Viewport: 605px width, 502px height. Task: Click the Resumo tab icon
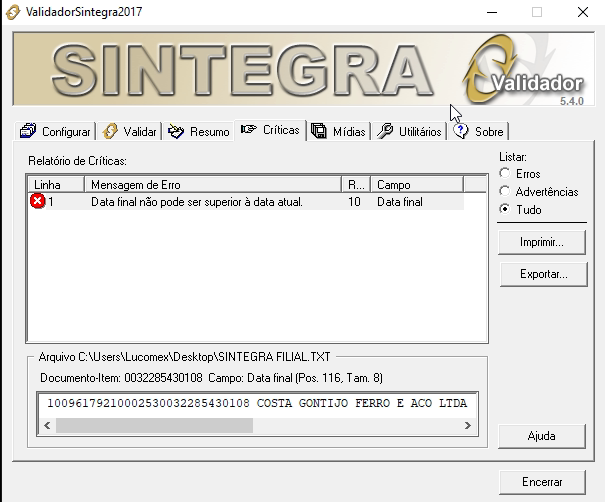(x=176, y=132)
